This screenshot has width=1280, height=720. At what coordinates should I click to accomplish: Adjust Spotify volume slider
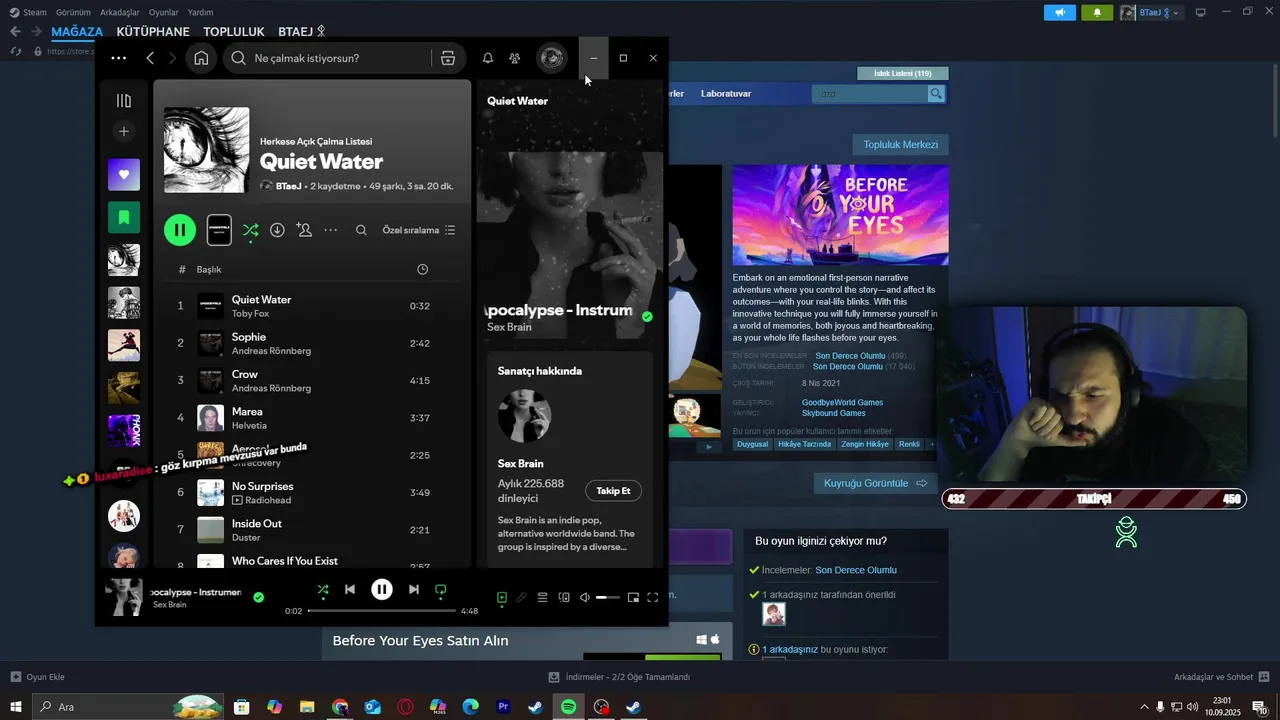[x=608, y=597]
